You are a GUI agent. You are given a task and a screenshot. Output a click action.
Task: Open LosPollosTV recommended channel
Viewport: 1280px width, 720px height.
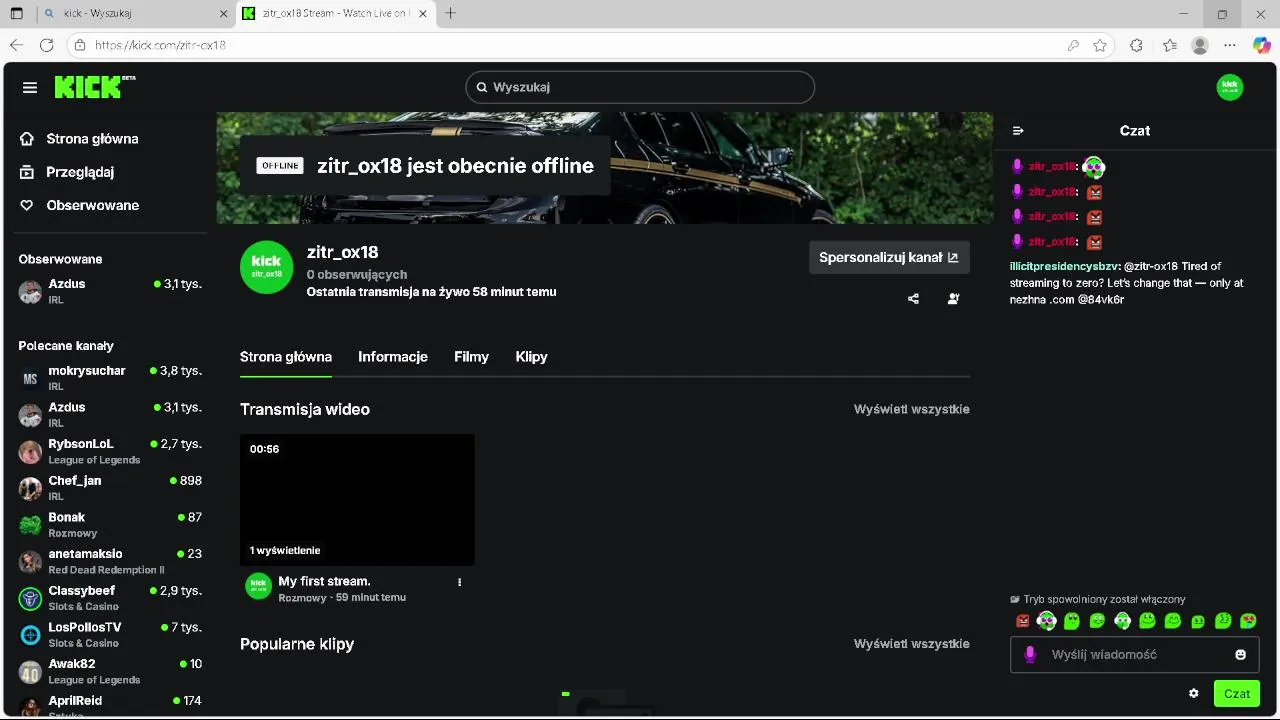[x=110, y=635]
